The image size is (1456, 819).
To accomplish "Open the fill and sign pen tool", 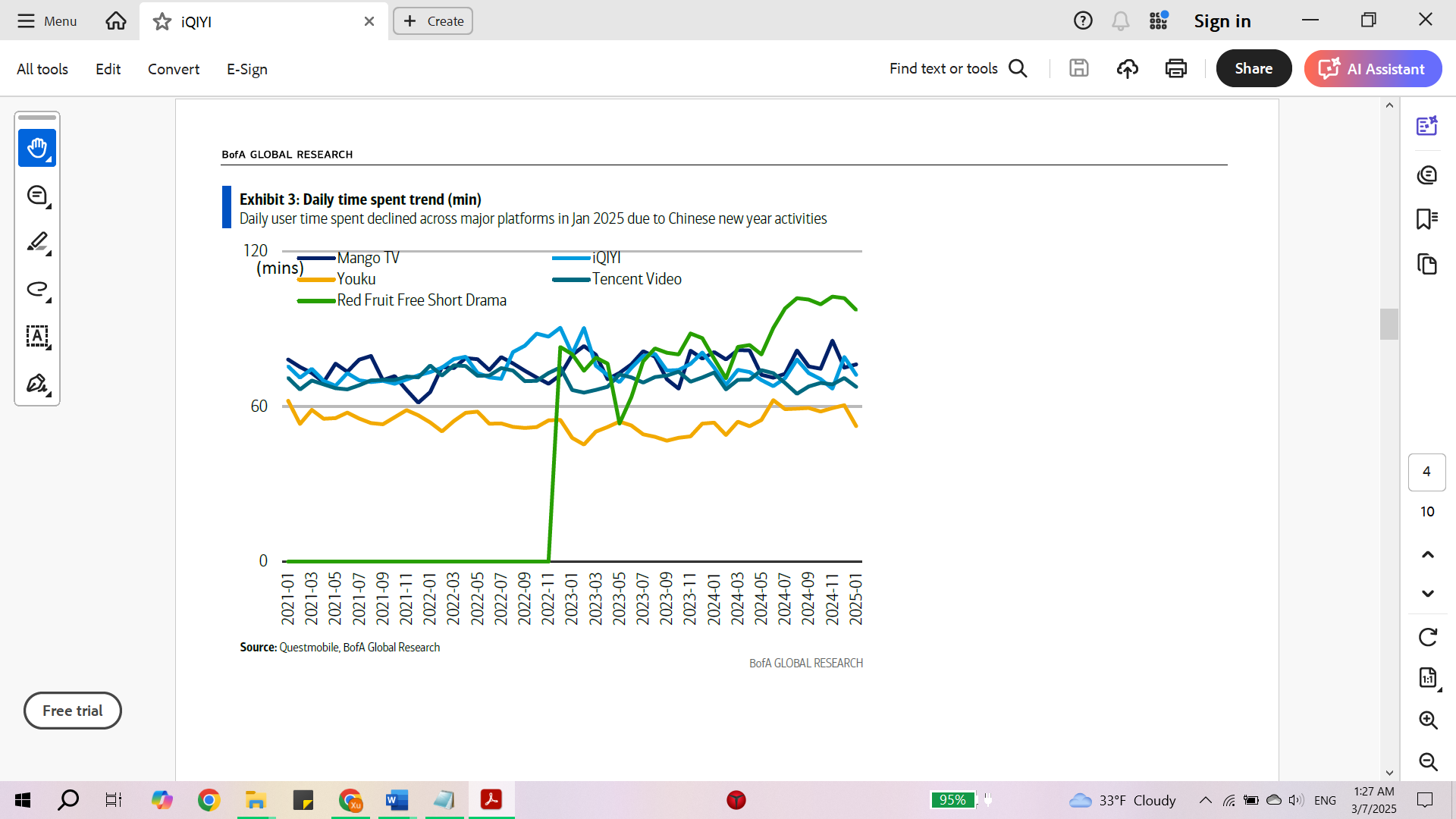I will 37,383.
